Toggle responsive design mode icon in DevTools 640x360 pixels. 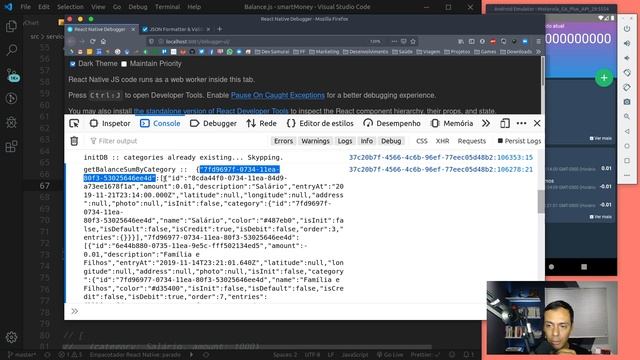coord(505,123)
